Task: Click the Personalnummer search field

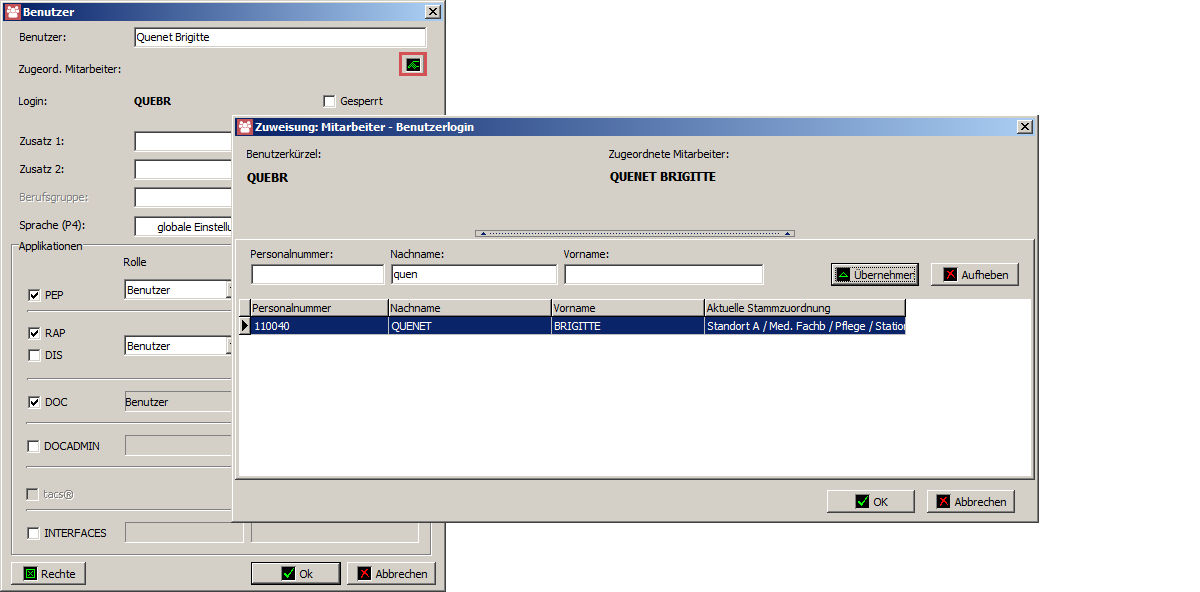Action: point(317,274)
